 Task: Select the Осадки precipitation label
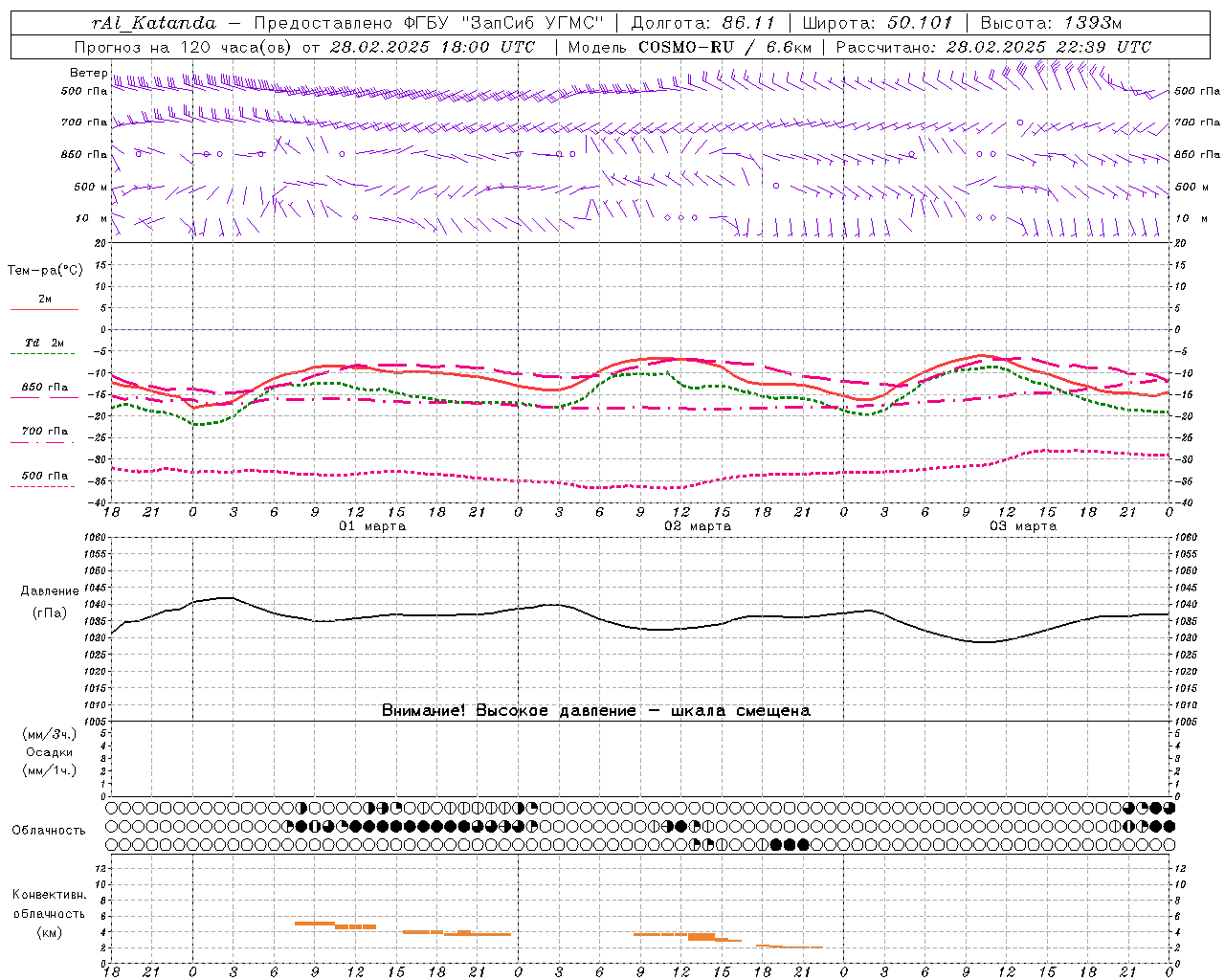50,752
